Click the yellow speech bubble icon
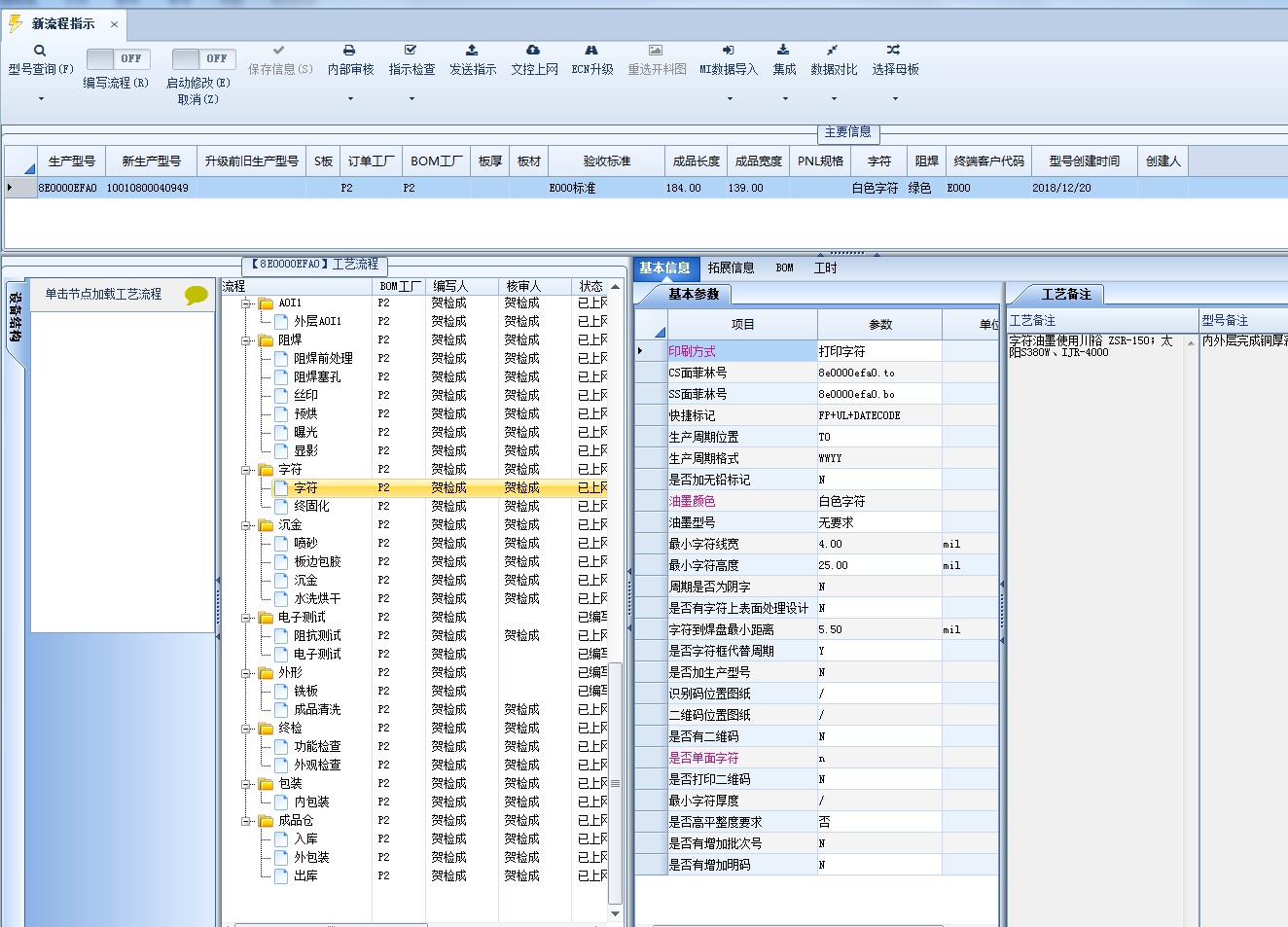 point(197,295)
